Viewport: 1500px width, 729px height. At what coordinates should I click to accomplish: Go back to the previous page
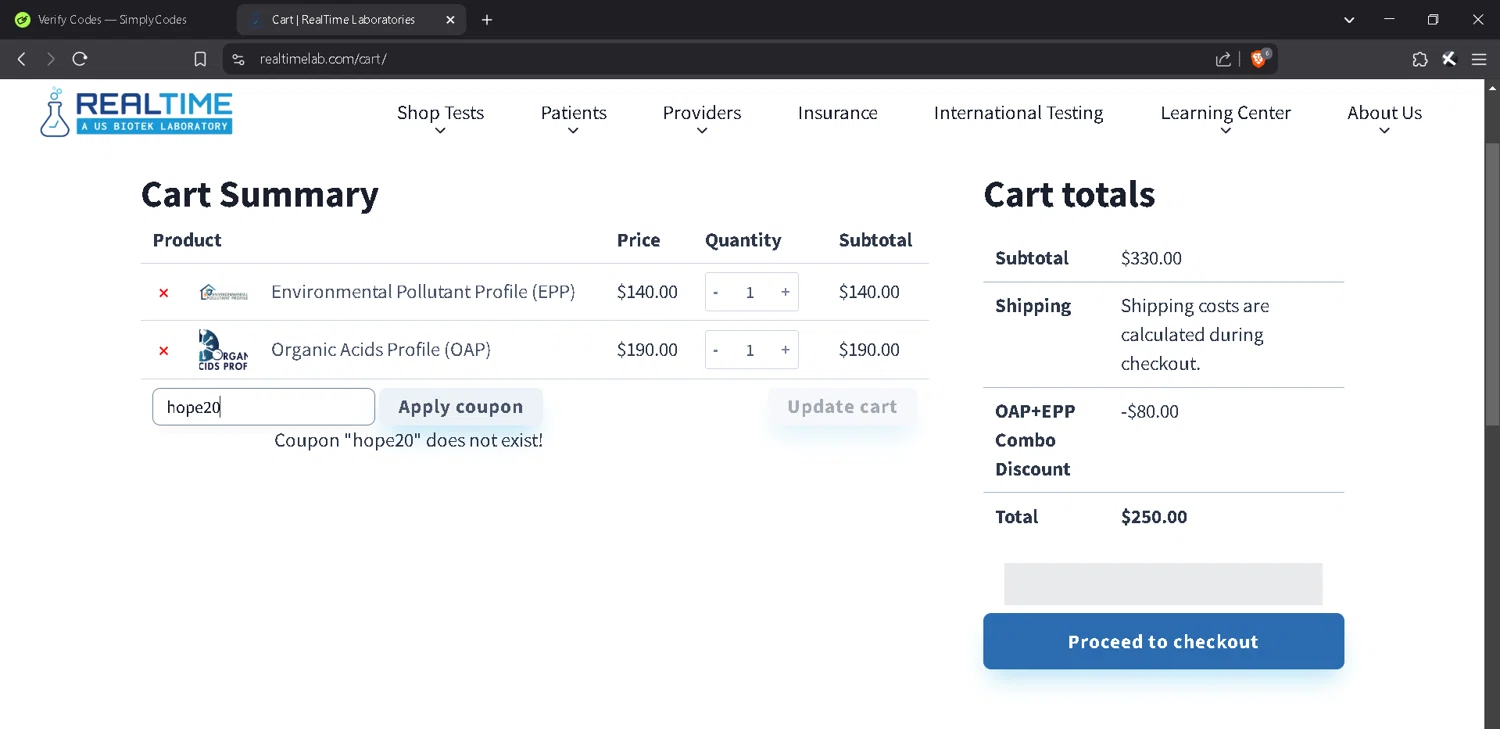pos(22,59)
